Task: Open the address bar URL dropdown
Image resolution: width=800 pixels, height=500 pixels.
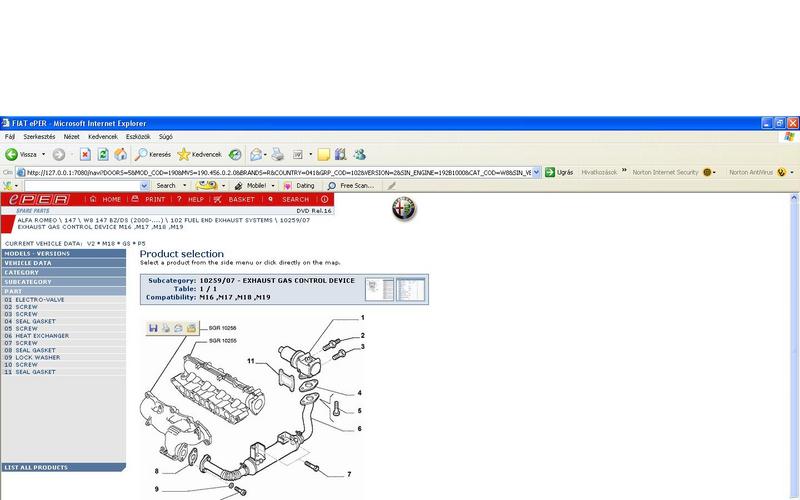Action: click(536, 172)
